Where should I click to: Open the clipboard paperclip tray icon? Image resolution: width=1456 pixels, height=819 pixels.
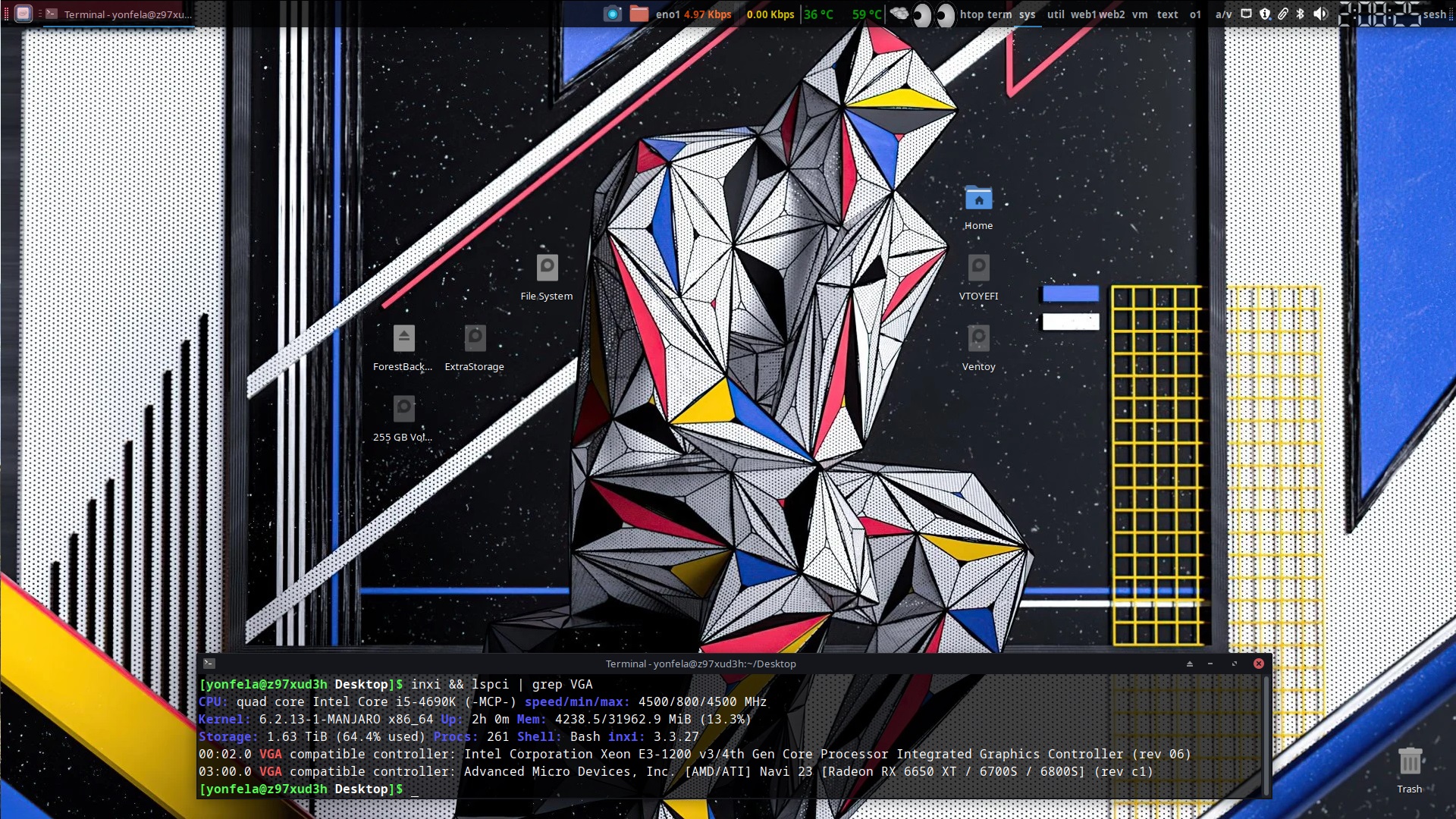coord(1282,14)
